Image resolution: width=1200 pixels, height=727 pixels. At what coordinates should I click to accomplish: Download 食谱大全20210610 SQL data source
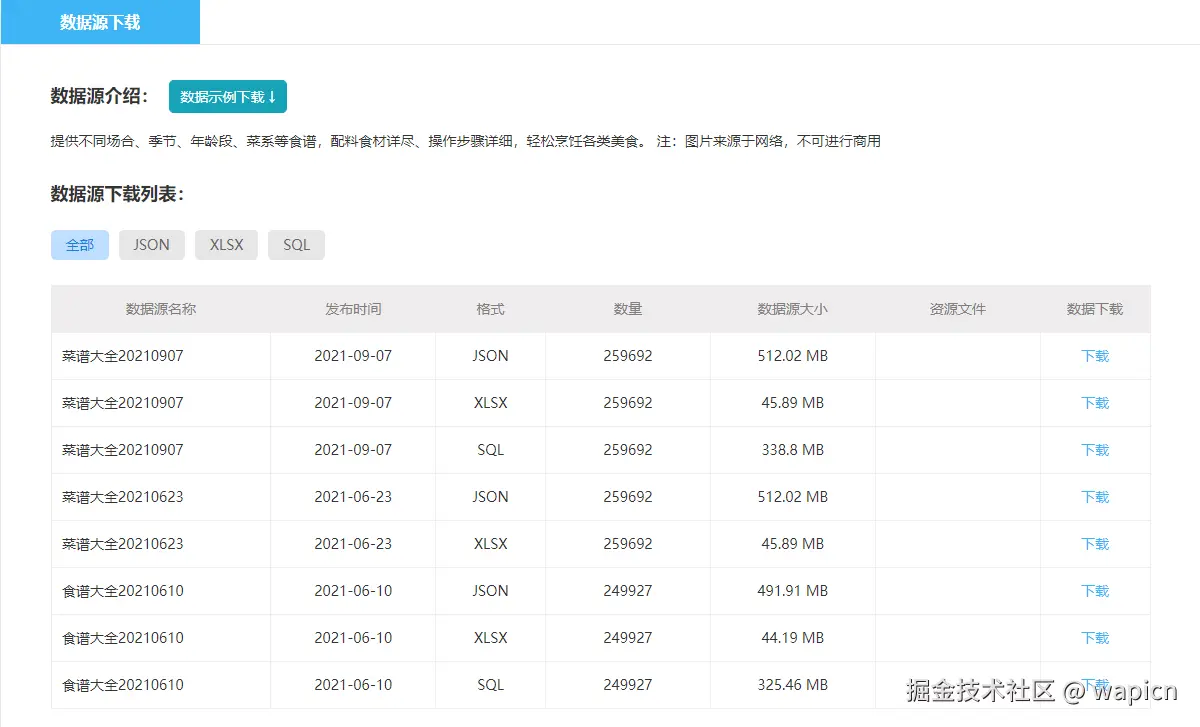point(1095,684)
